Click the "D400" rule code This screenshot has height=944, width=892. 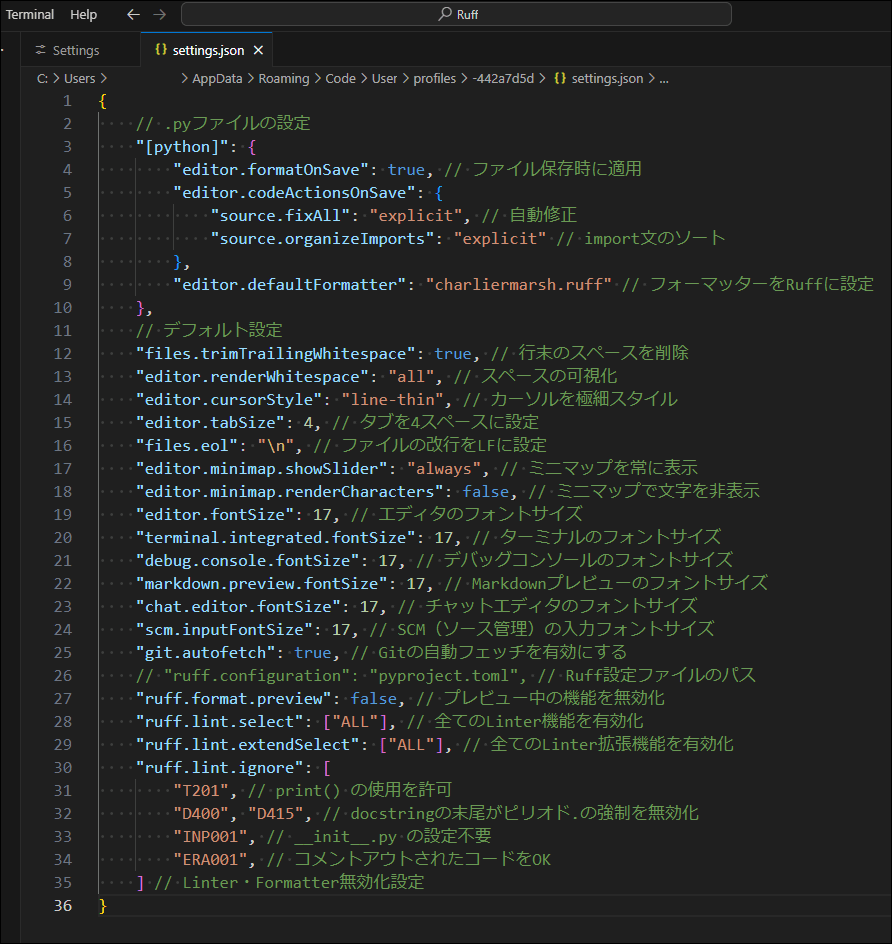(201, 814)
